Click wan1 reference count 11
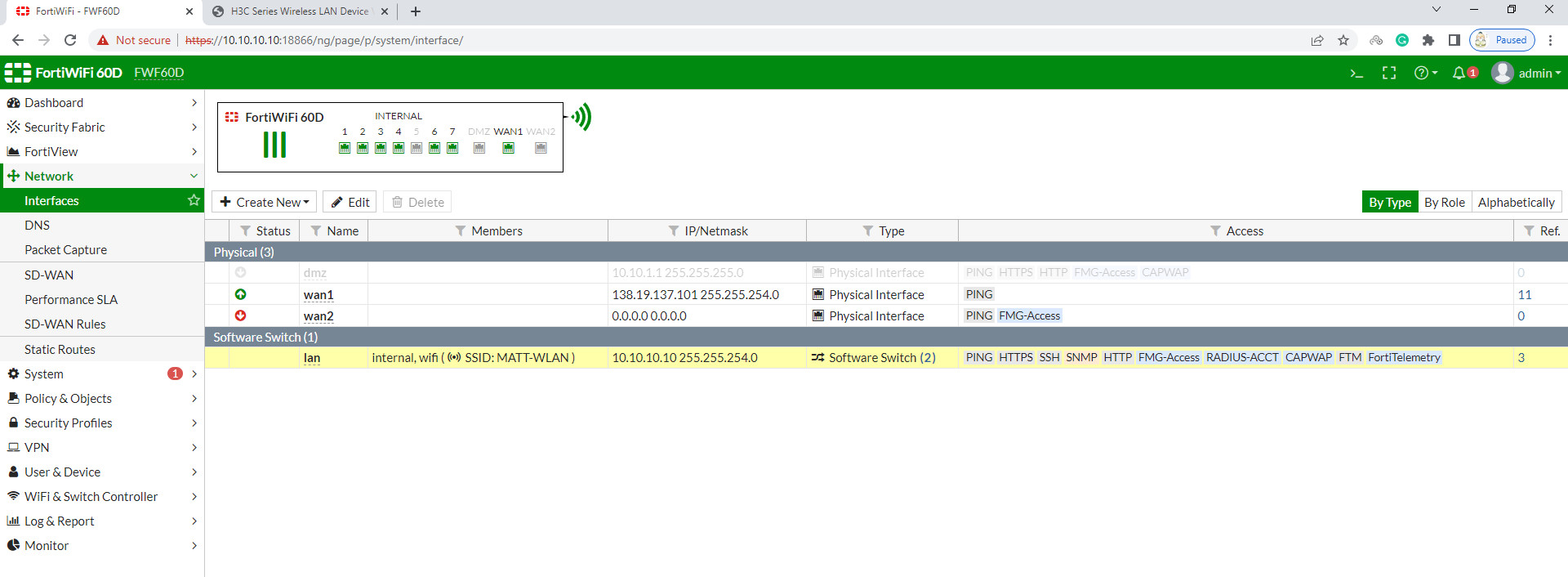The height and width of the screenshot is (577, 1568). tap(1524, 294)
